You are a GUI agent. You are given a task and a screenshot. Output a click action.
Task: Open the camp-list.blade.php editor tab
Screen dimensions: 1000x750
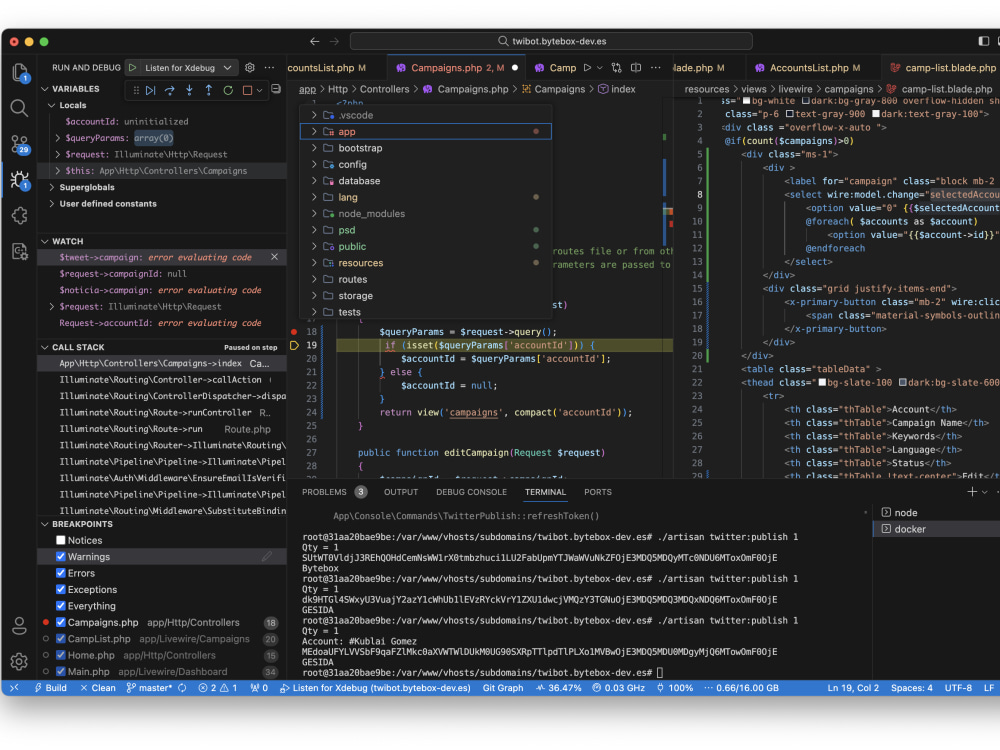pos(942,68)
